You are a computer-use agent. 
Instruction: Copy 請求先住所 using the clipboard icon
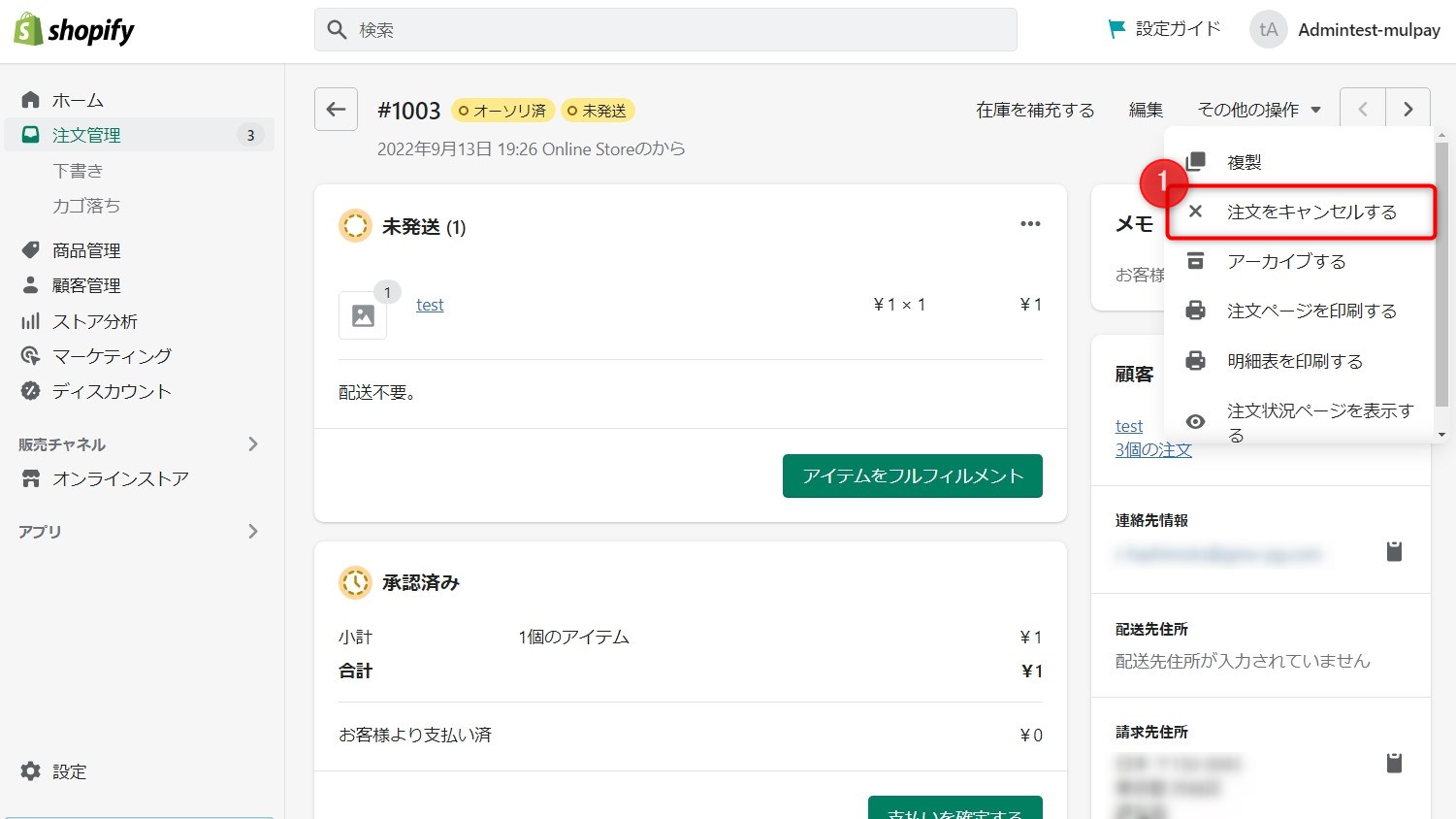[x=1394, y=762]
